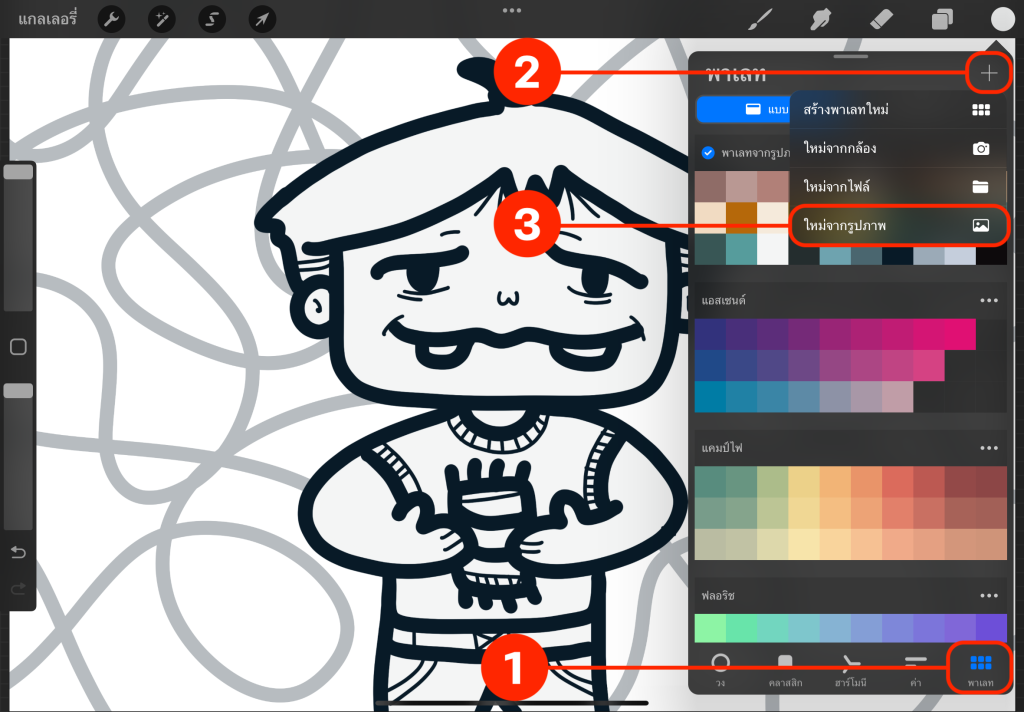Viewport: 1024px width, 712px height.
Task: Open the options dots for แคมป์ไฟ palette
Action: [989, 448]
